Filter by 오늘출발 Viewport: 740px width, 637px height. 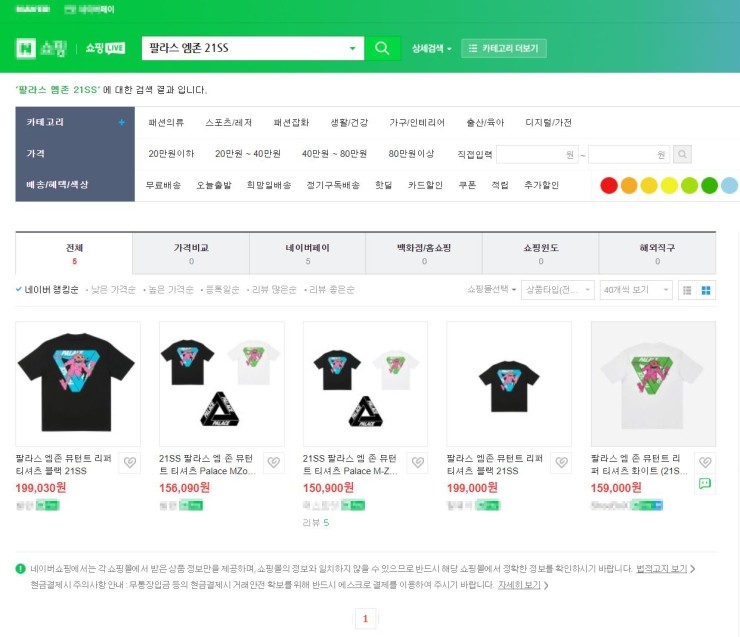214,185
